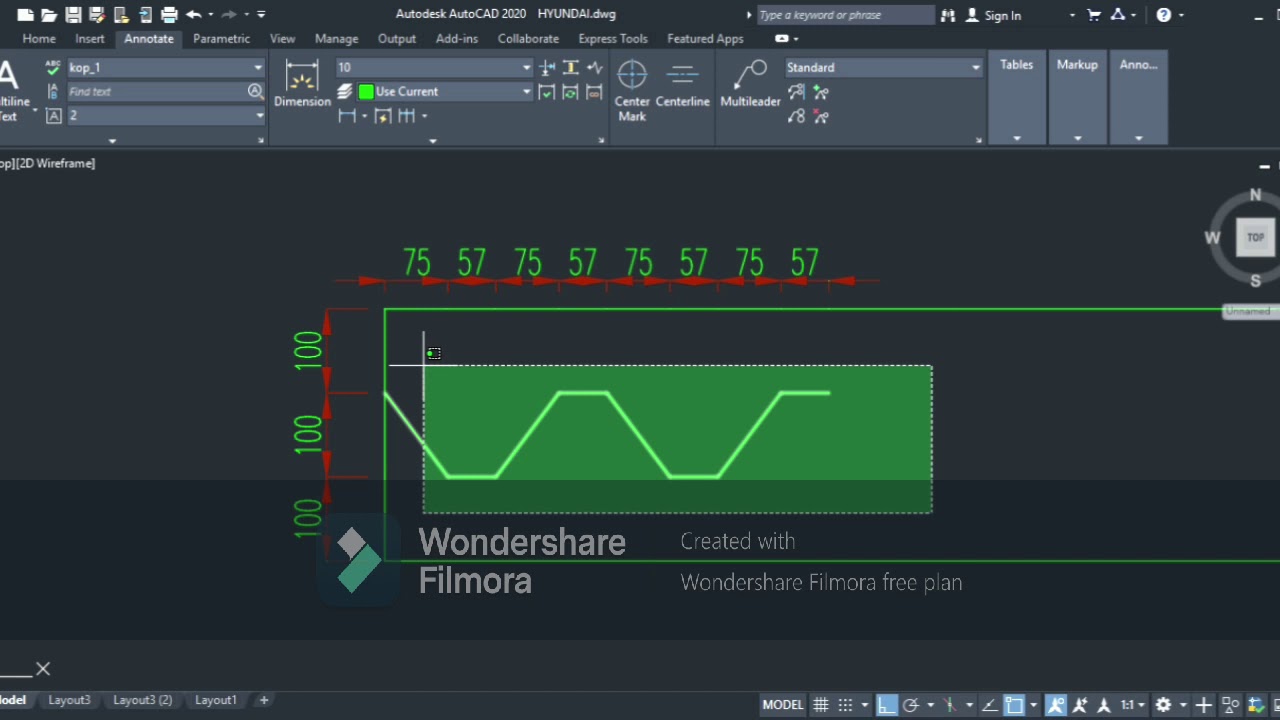
Task: Click the MODEL space button
Action: [x=782, y=704]
